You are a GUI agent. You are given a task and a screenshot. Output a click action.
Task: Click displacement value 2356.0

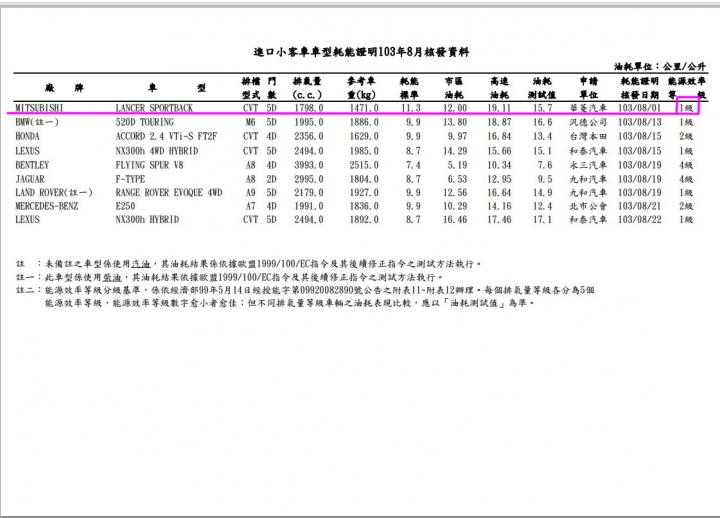click(309, 136)
